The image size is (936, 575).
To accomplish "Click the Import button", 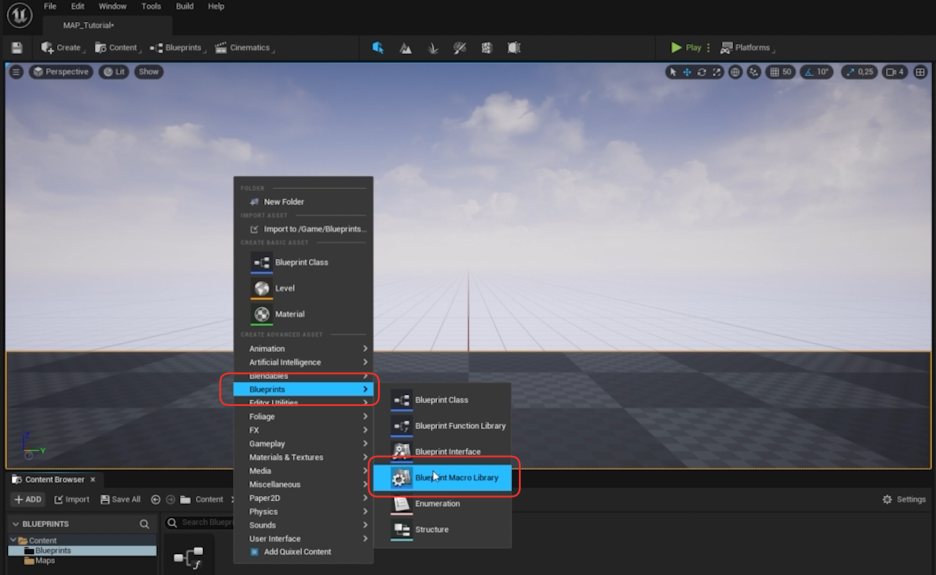I will [x=72, y=499].
